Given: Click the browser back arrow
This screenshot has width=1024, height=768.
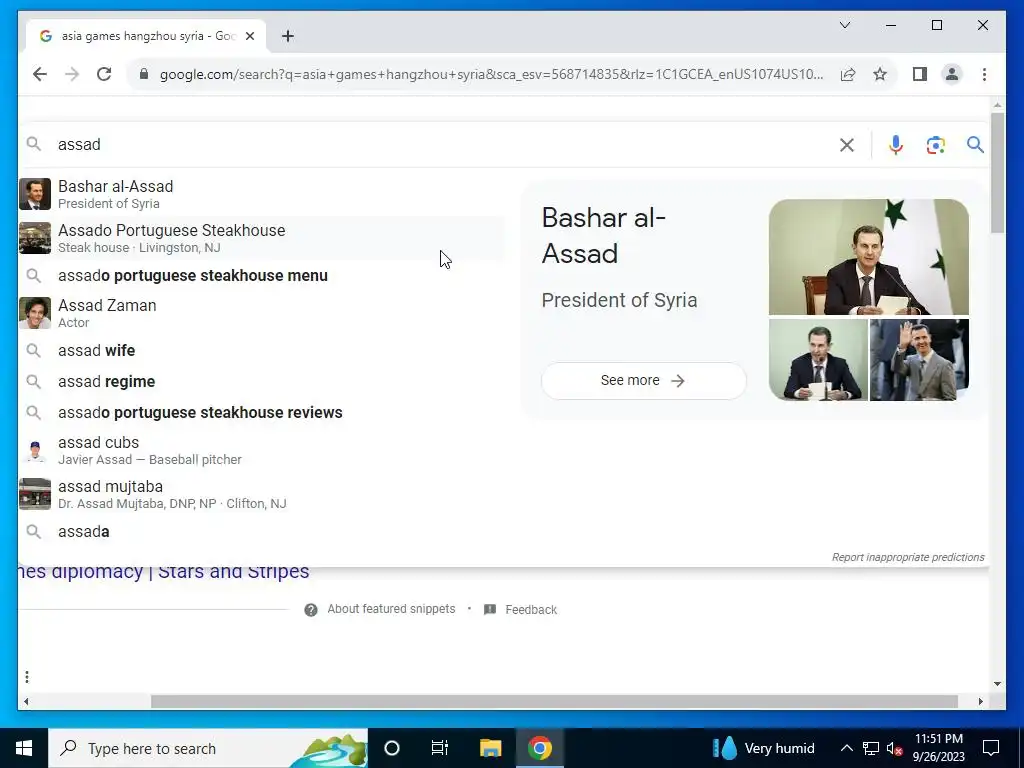Looking at the screenshot, I should click(x=40, y=74).
